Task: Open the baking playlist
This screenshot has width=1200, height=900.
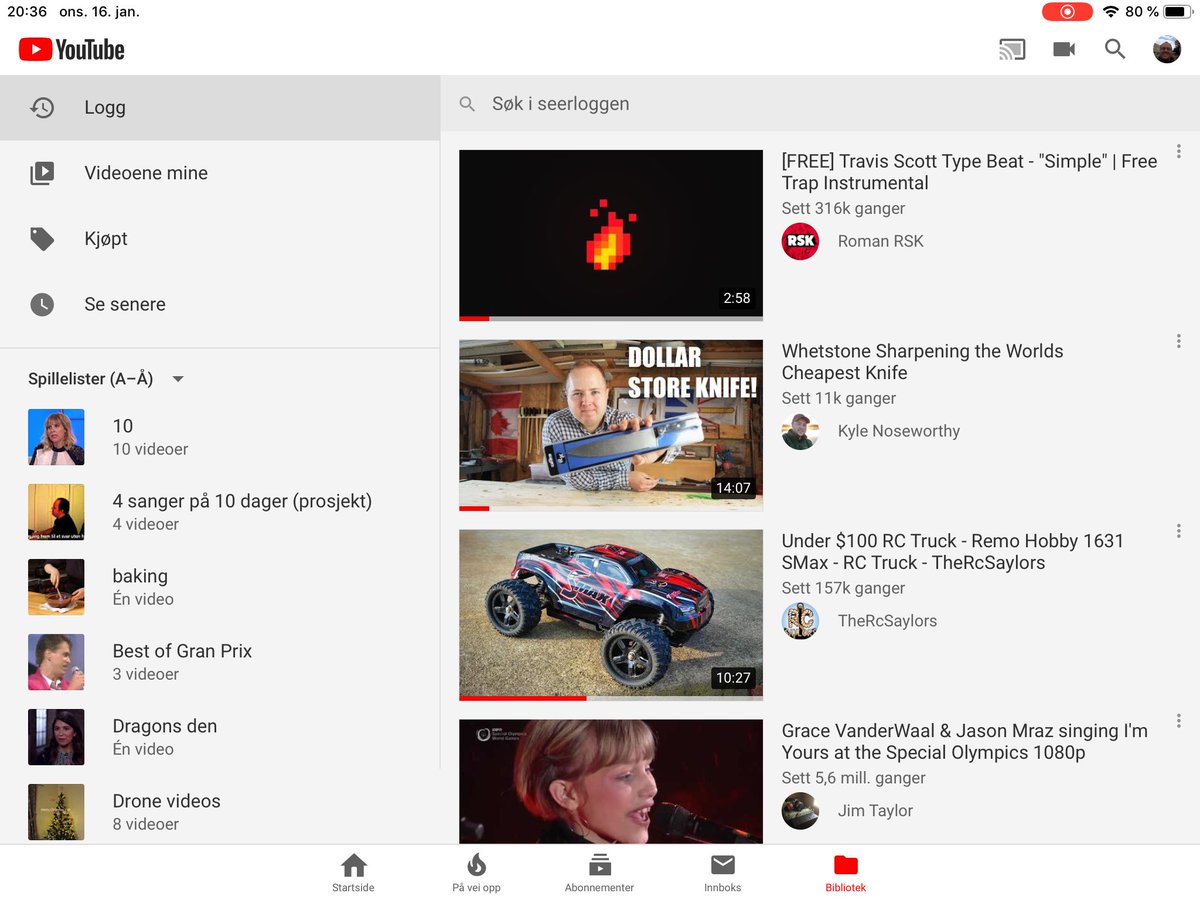Action: coord(220,587)
